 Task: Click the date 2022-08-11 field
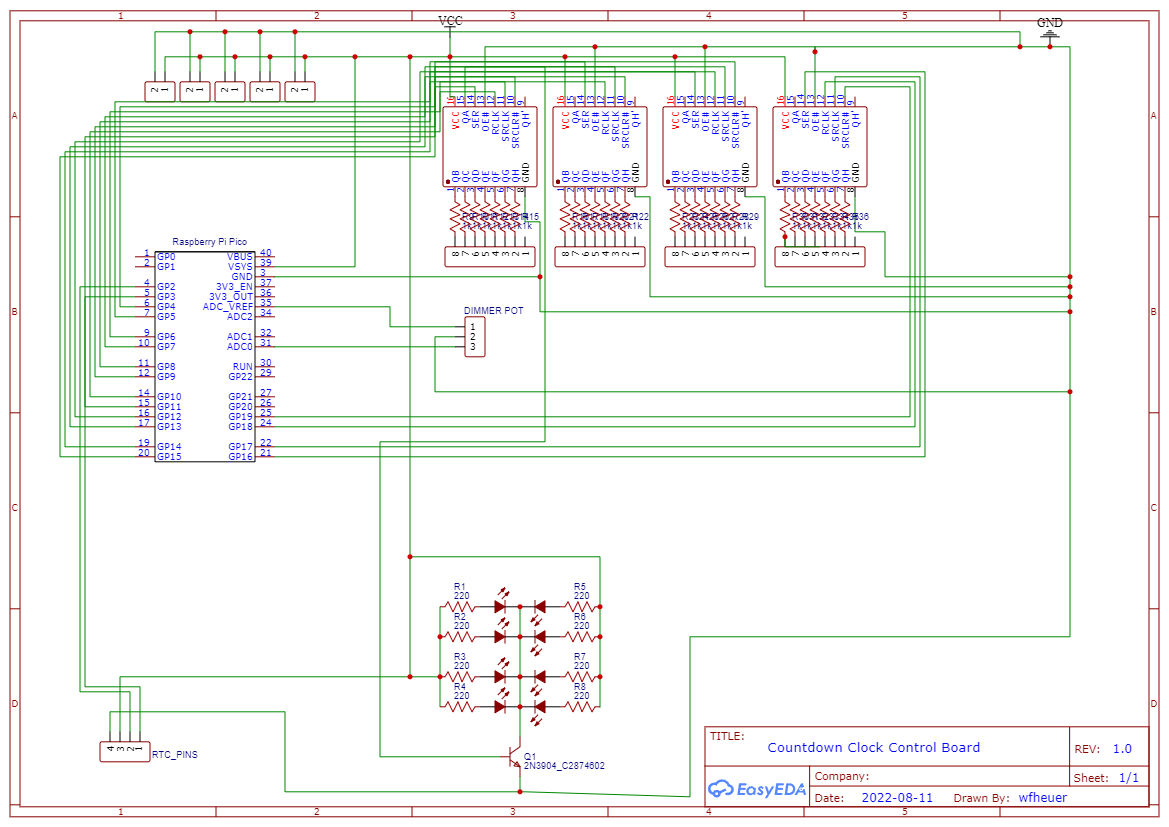coord(896,798)
